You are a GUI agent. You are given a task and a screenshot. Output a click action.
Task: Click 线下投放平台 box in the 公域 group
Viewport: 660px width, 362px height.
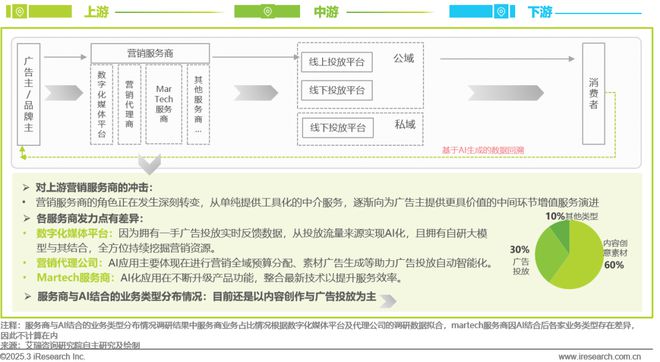(337, 90)
